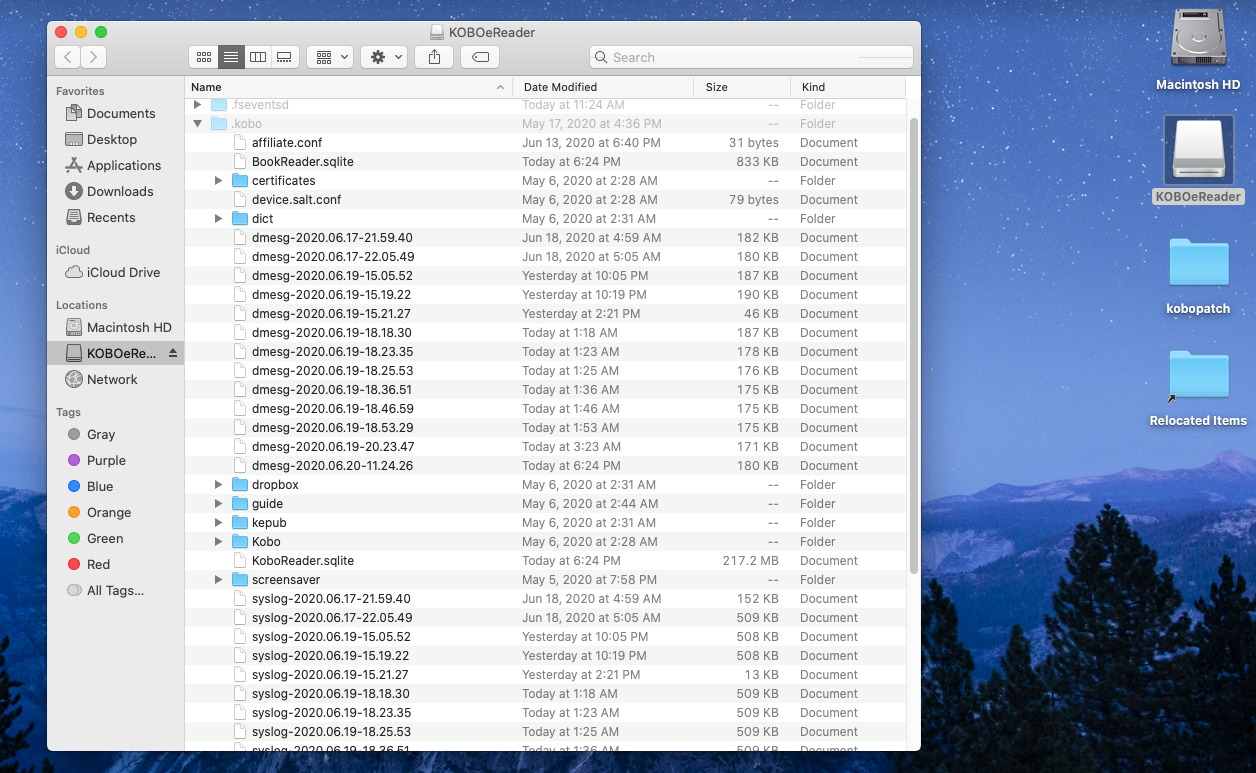Select list view toggle in toolbar

[x=231, y=57]
